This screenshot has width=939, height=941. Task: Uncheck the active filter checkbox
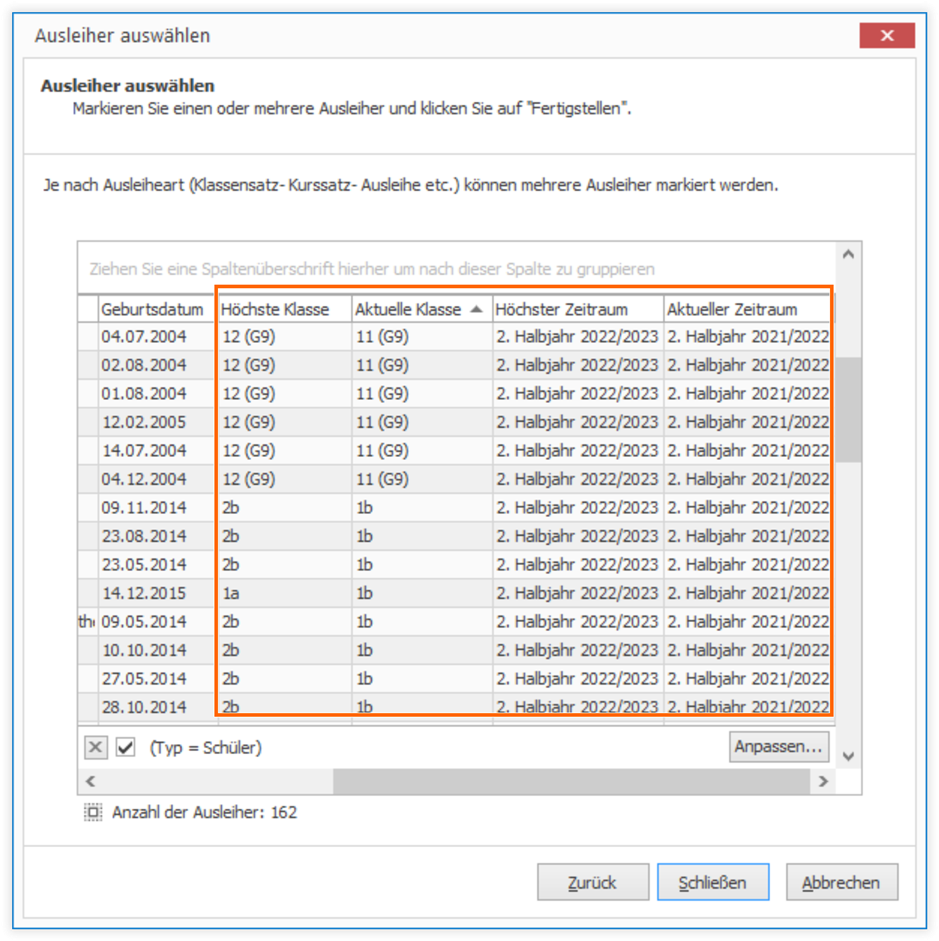tap(125, 747)
